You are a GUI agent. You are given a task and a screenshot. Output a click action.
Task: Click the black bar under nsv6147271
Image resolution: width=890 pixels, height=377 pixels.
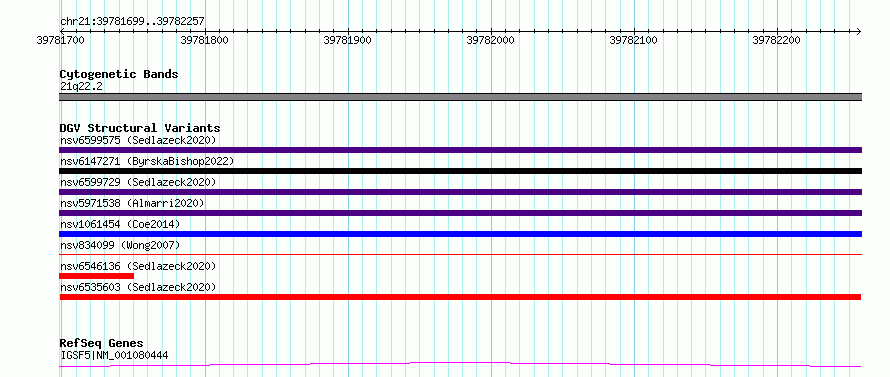[460, 171]
